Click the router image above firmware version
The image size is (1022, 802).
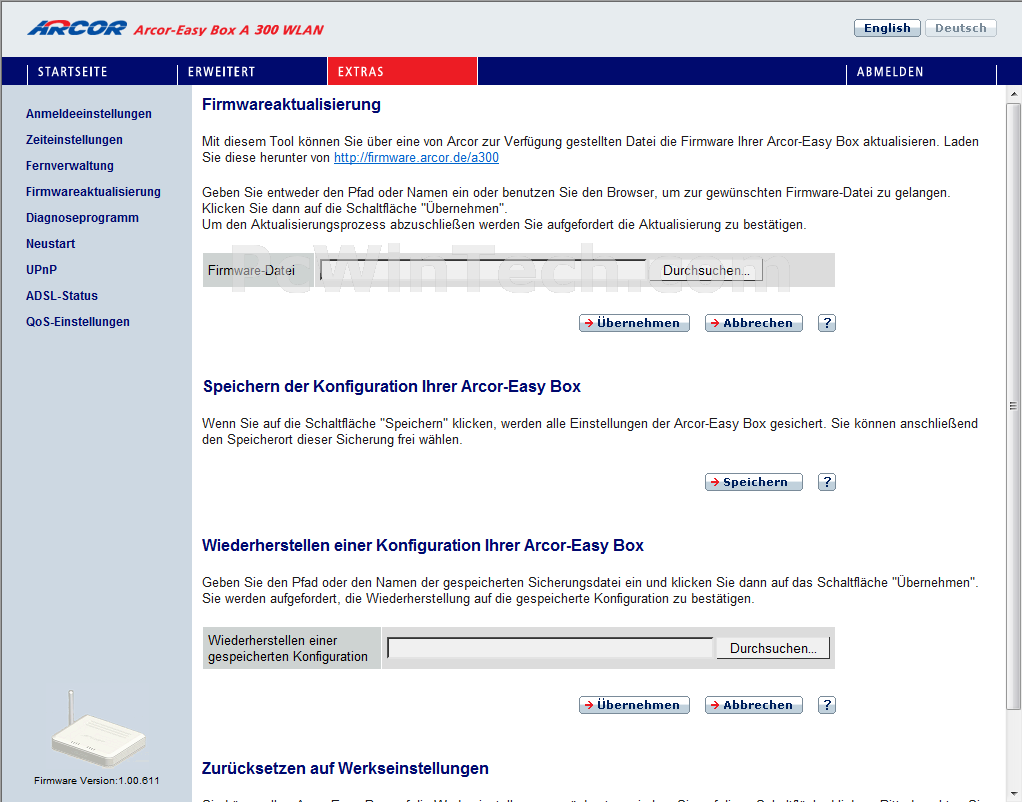click(98, 729)
